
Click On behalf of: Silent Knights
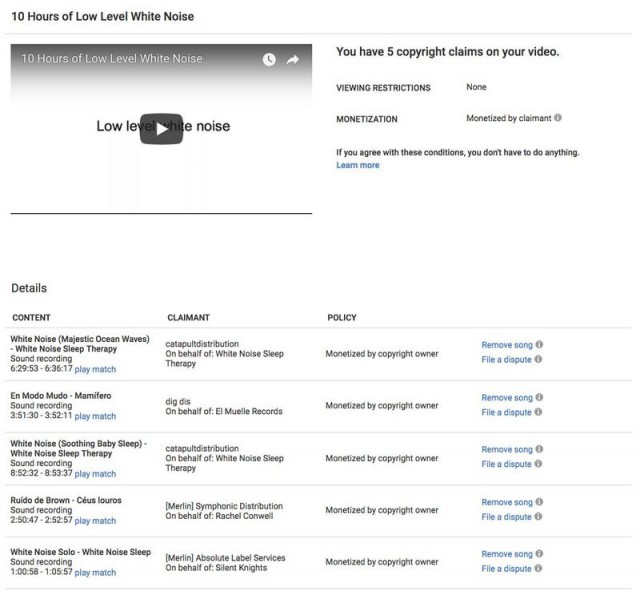point(216,568)
